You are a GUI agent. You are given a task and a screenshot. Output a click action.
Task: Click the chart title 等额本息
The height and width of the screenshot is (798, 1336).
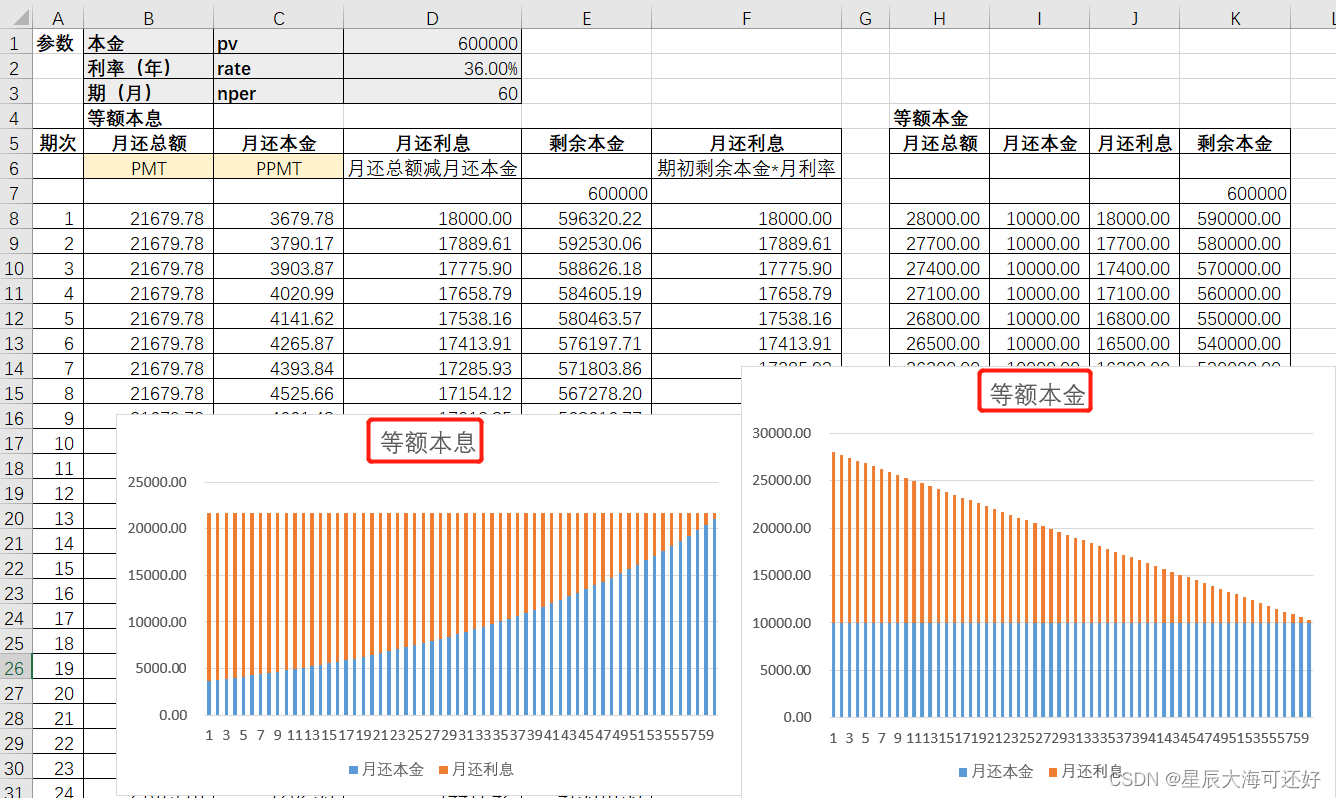(x=424, y=439)
